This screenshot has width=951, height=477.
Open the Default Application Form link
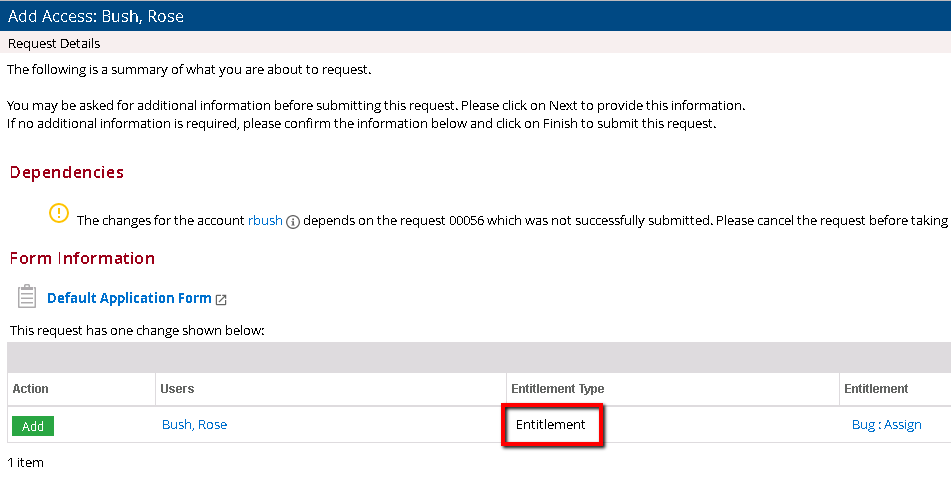click(129, 298)
